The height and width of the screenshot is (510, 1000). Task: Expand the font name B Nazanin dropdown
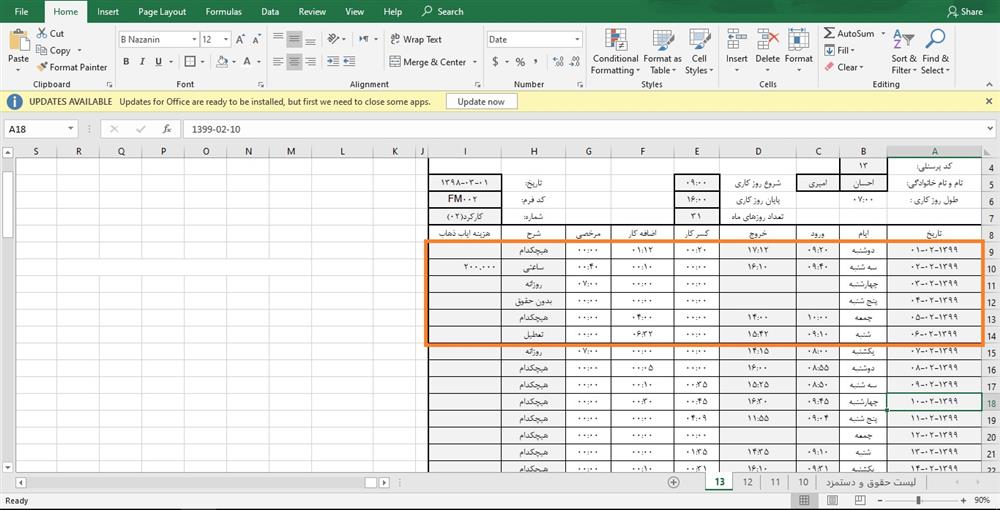pos(193,40)
